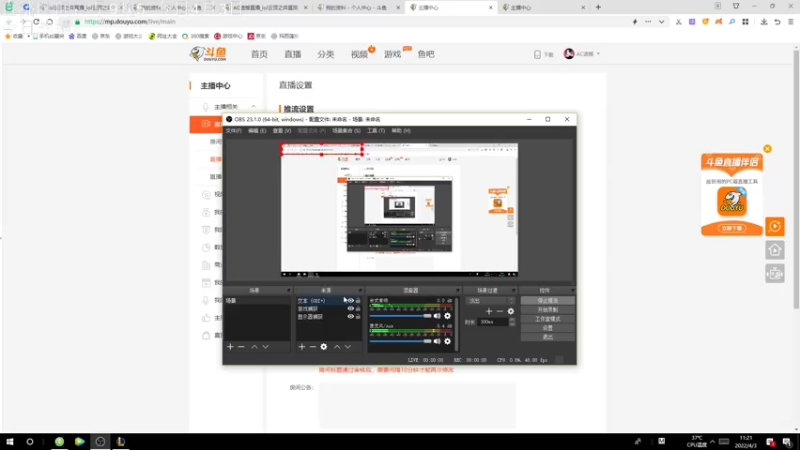Mute desktop audio with the speaker icon
This screenshot has height=450, width=800.
click(x=437, y=316)
